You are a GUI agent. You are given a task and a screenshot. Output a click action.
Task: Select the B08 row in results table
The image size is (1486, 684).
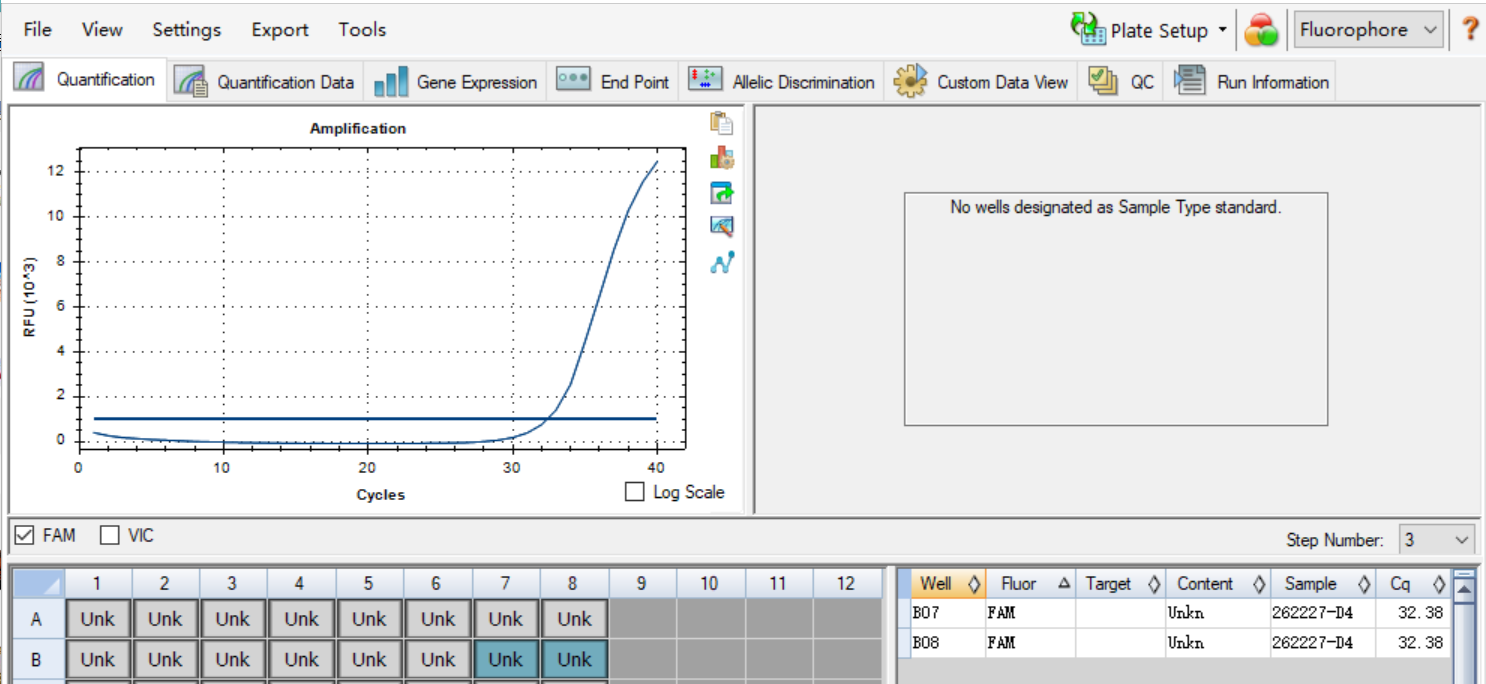pos(1180,643)
